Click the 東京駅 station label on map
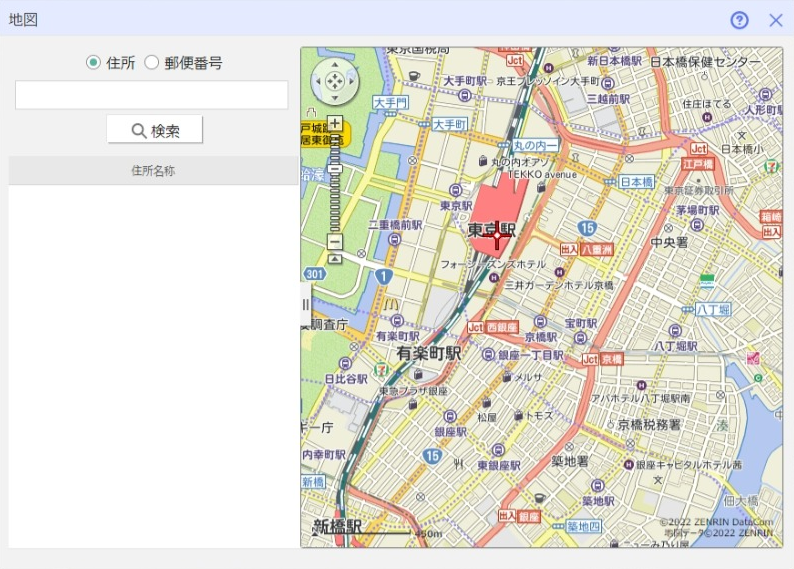Image resolution: width=794 pixels, height=569 pixels. pos(490,230)
